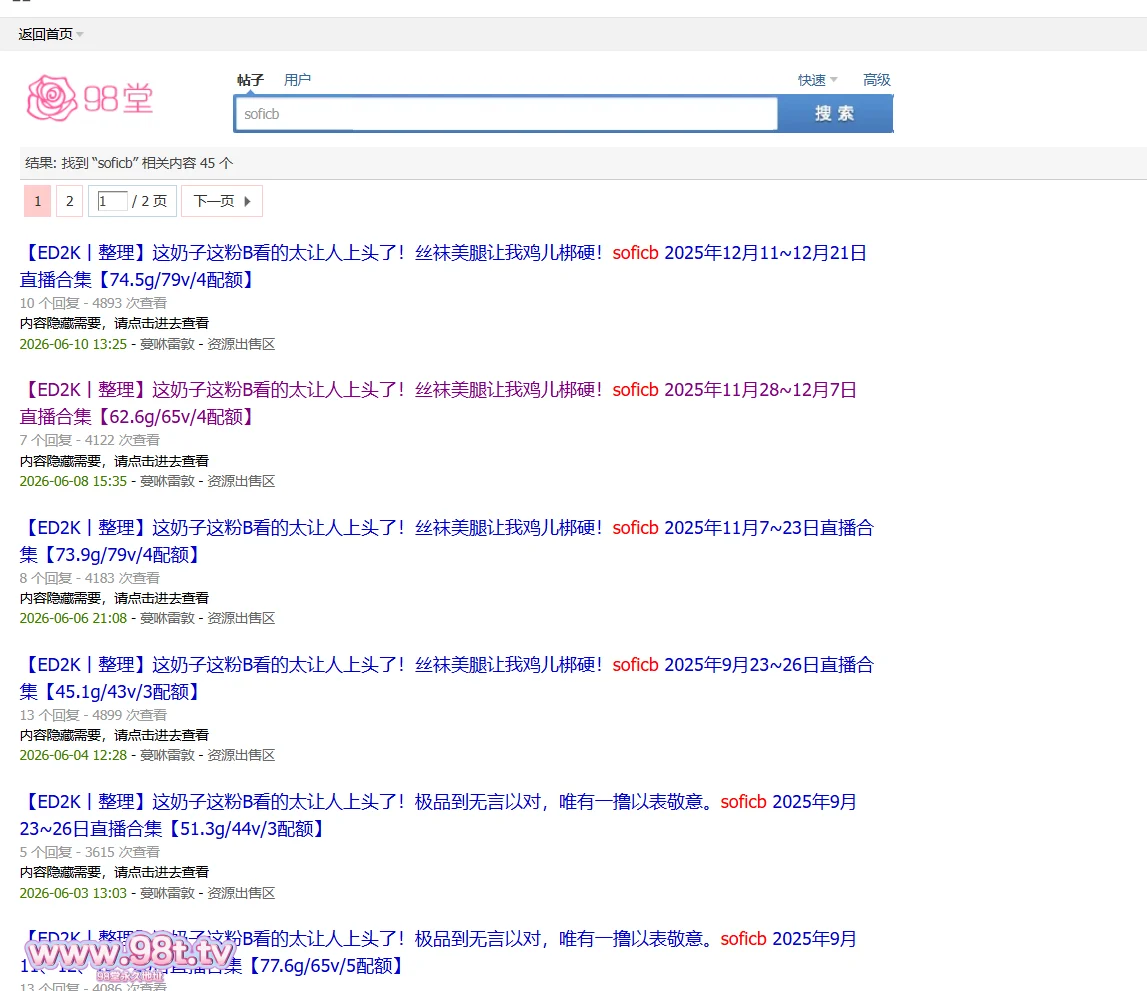Click author 蔓咻雷敦 on the 2026-06-03 post

(x=168, y=893)
